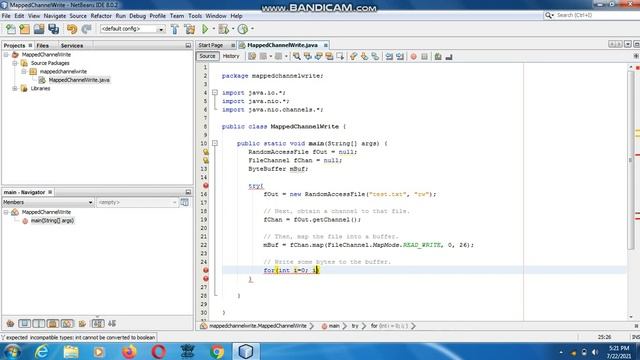Open the Profile Project dropdown arrow
Viewport: 640px width, 360px height.
[x=252, y=29]
